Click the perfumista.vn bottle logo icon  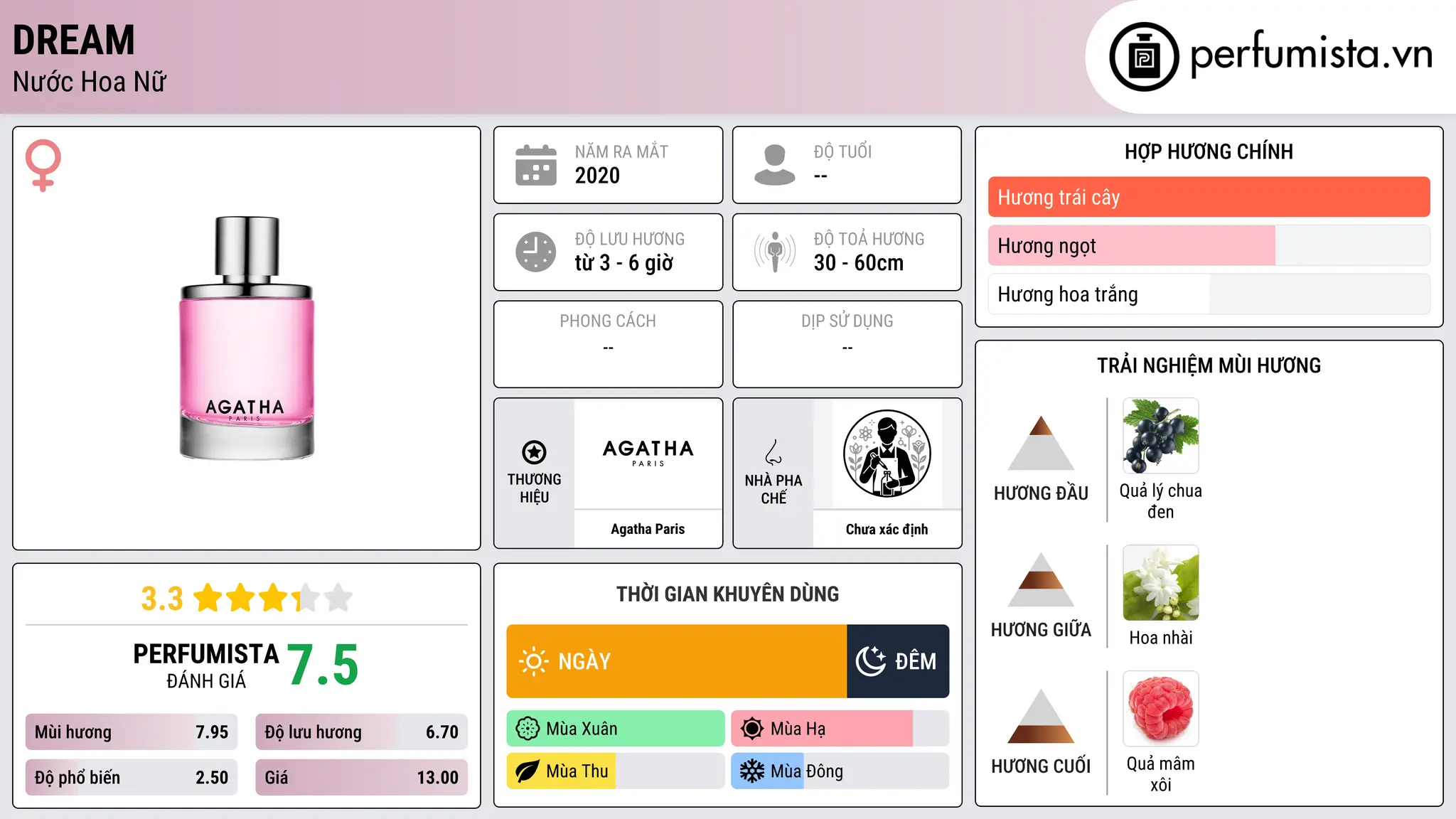(x=1144, y=57)
